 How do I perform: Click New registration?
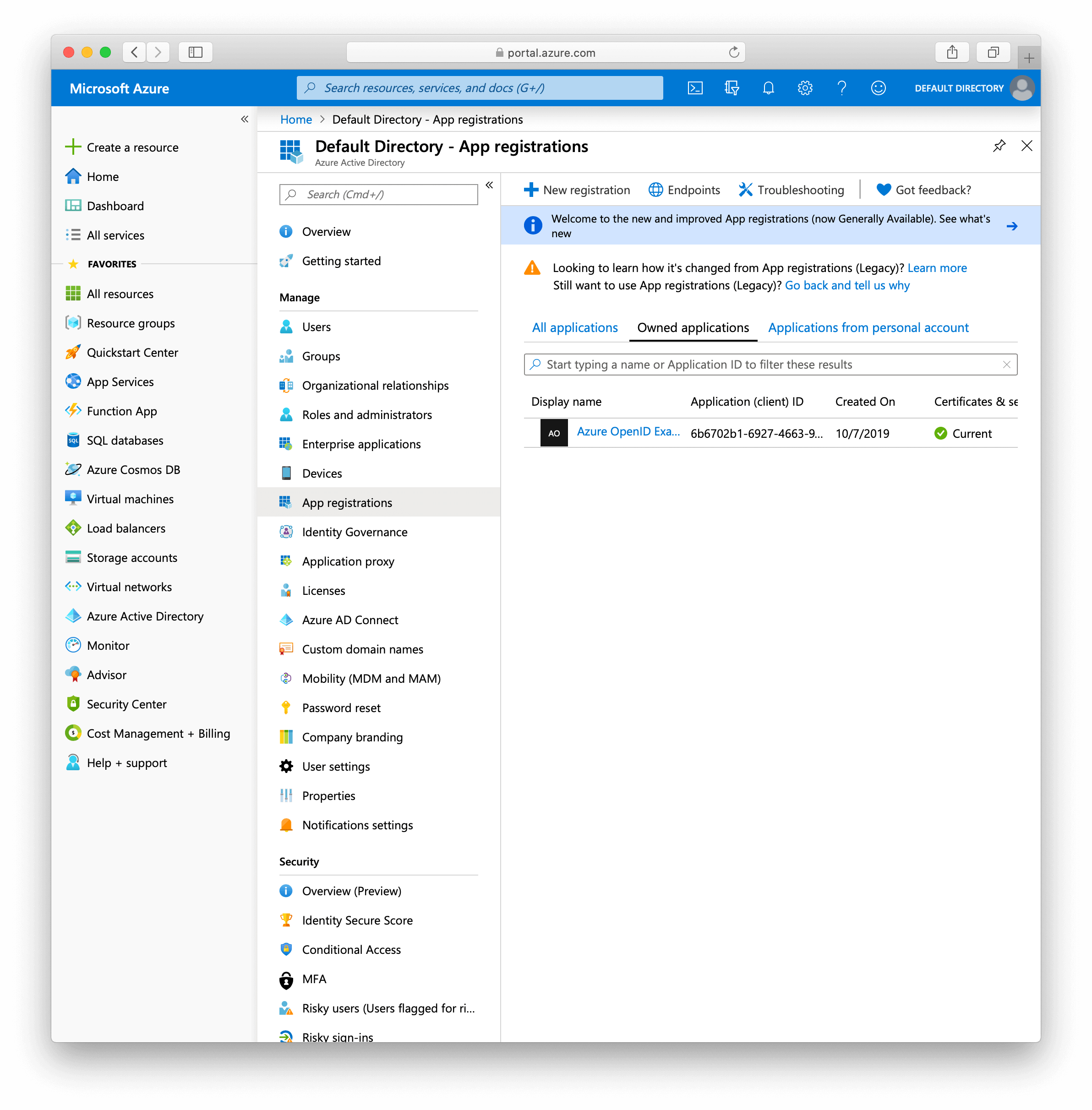576,190
